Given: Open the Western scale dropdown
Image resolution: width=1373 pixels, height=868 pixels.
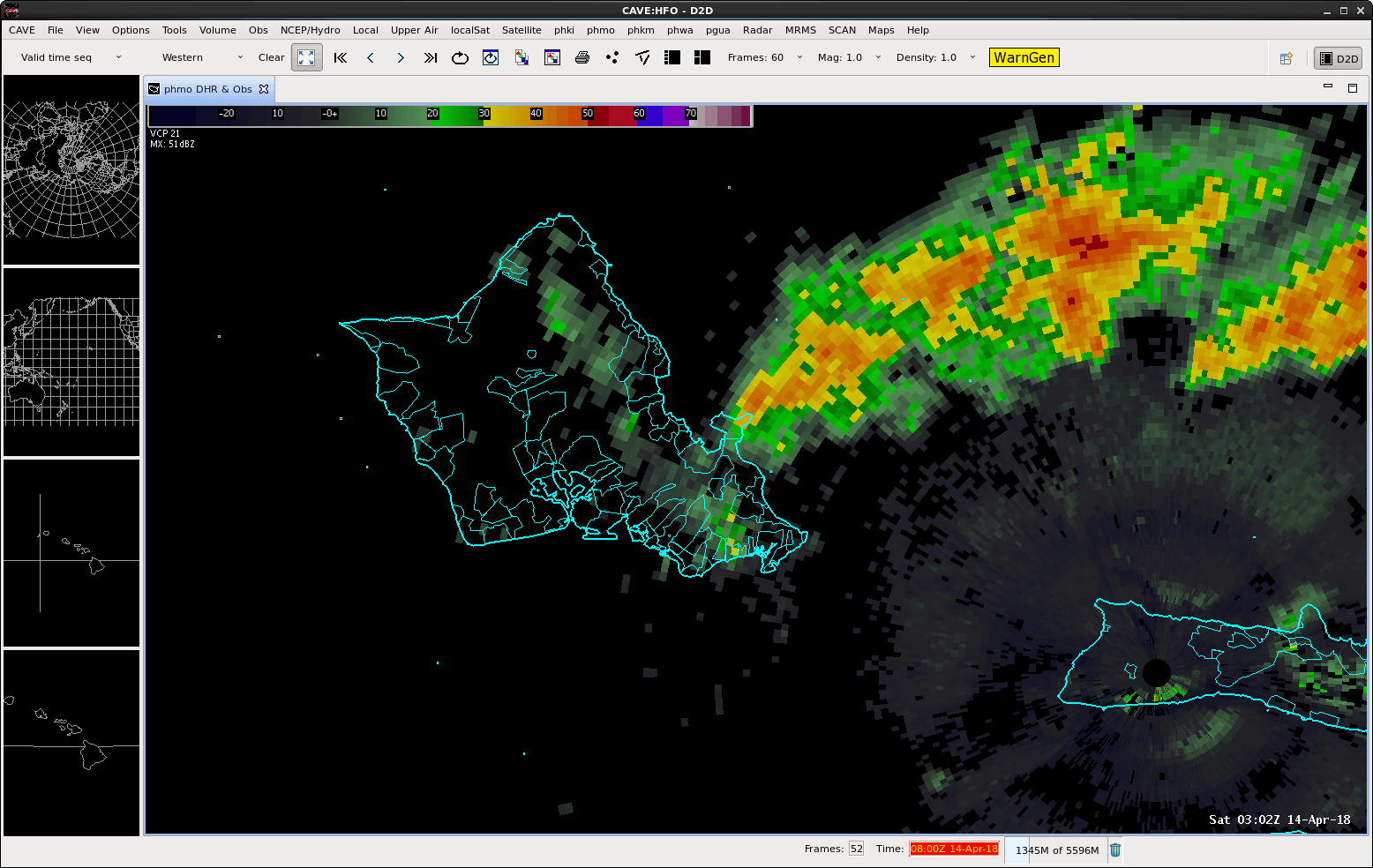Looking at the screenshot, I should coord(202,57).
